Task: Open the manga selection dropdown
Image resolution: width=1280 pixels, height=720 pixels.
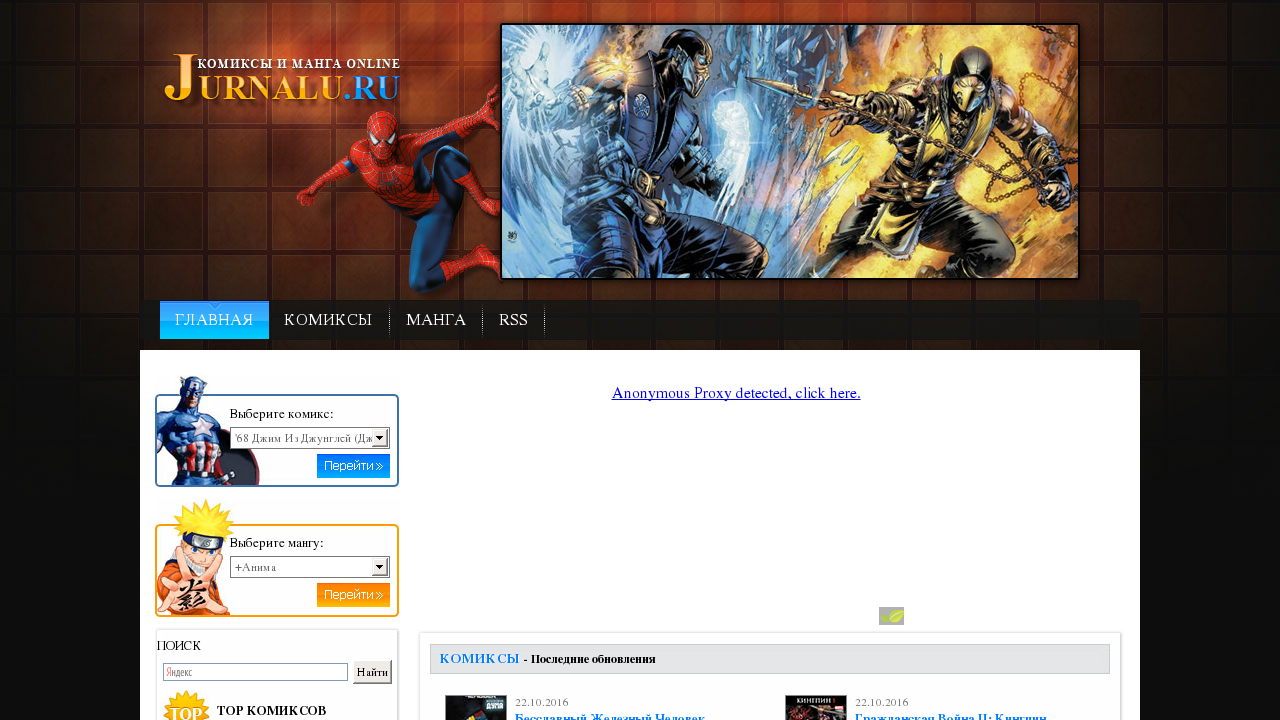Action: click(x=309, y=567)
